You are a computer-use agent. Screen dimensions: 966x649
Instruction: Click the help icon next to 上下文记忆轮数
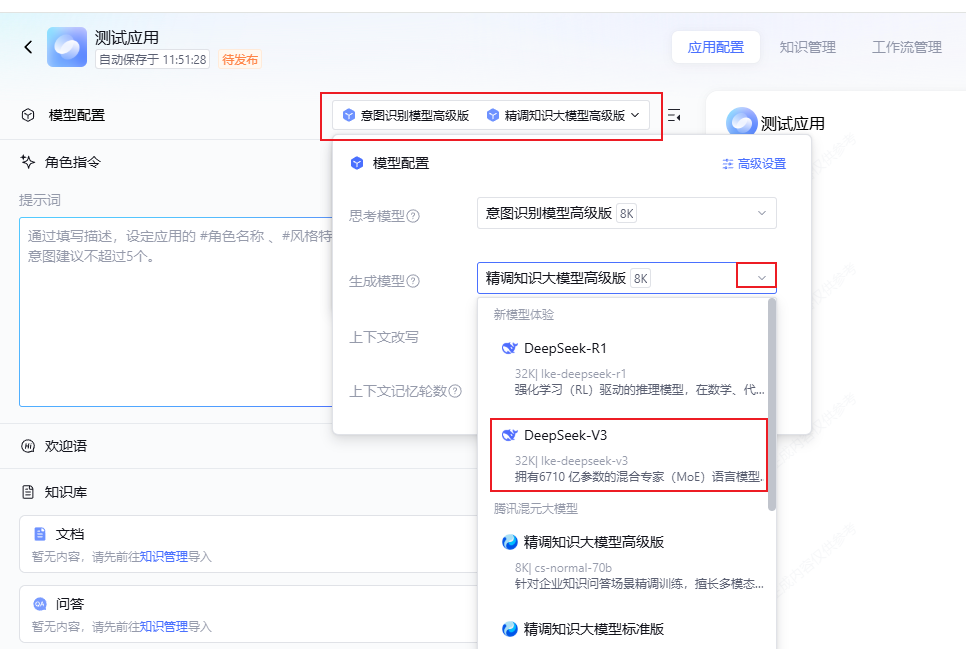click(455, 391)
